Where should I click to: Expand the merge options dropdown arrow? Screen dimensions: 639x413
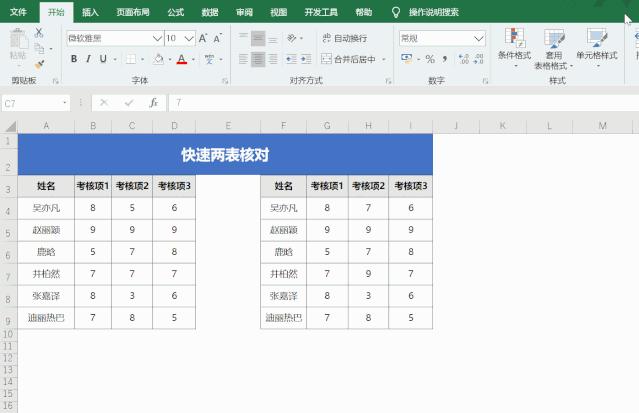[383, 60]
